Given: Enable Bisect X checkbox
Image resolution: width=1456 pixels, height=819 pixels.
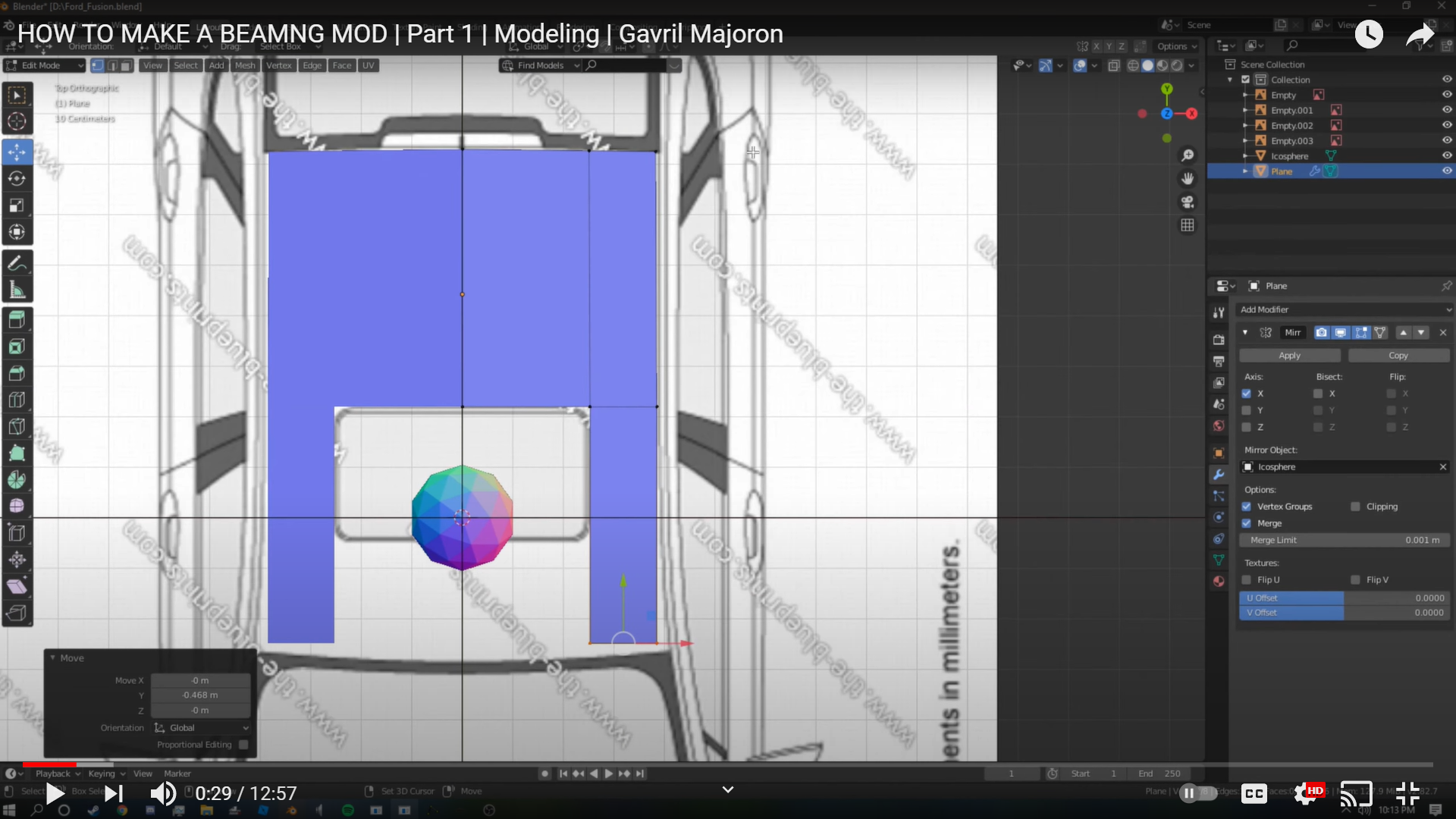Looking at the screenshot, I should click(1318, 394).
